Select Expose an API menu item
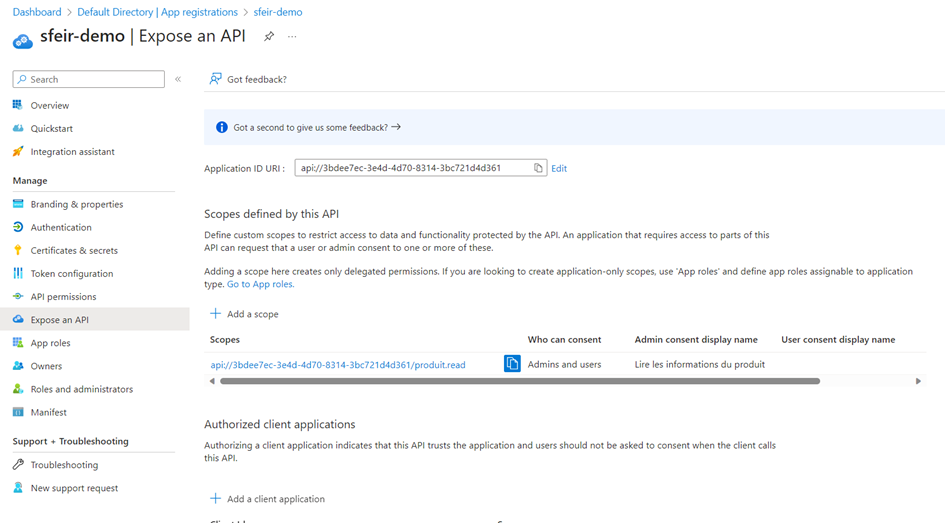 95,319
